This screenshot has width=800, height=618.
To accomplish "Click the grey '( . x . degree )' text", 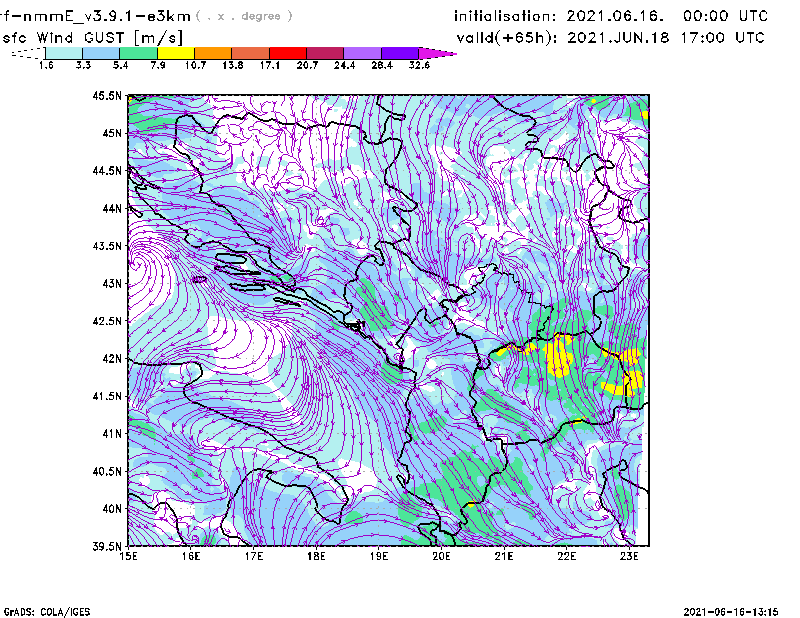I will click(244, 16).
